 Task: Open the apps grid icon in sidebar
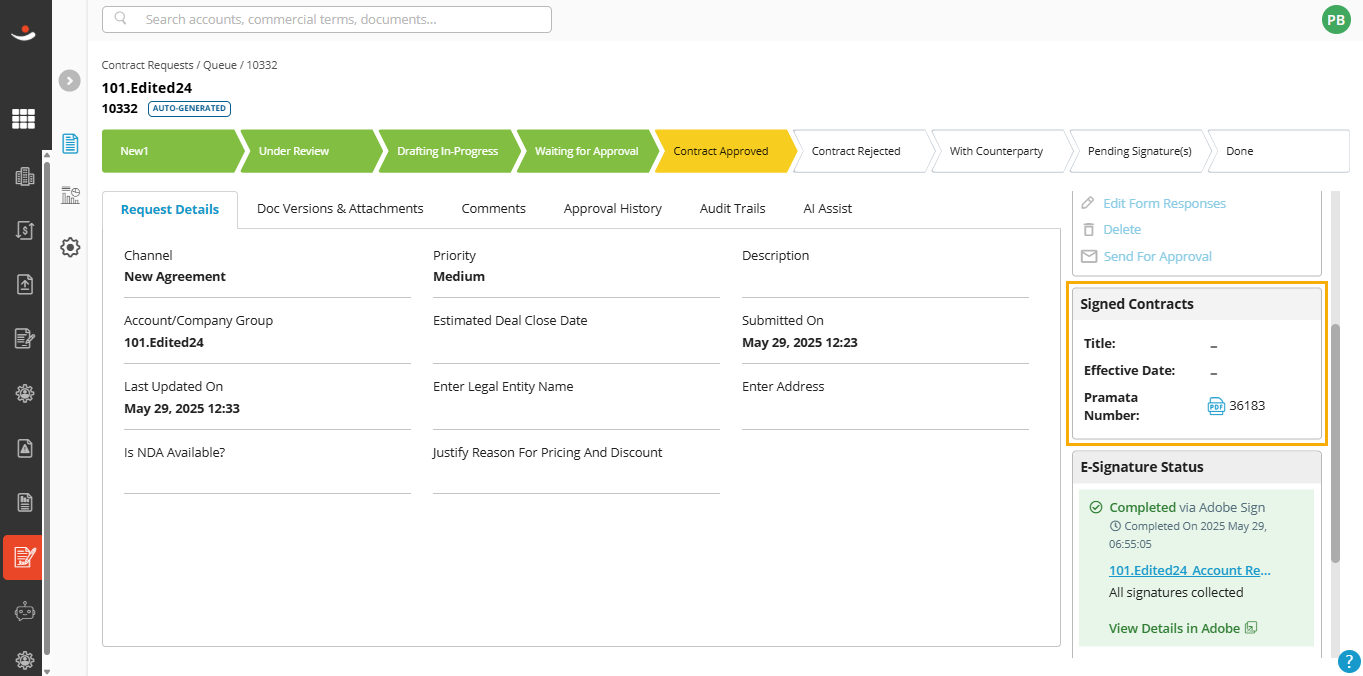pos(23,119)
